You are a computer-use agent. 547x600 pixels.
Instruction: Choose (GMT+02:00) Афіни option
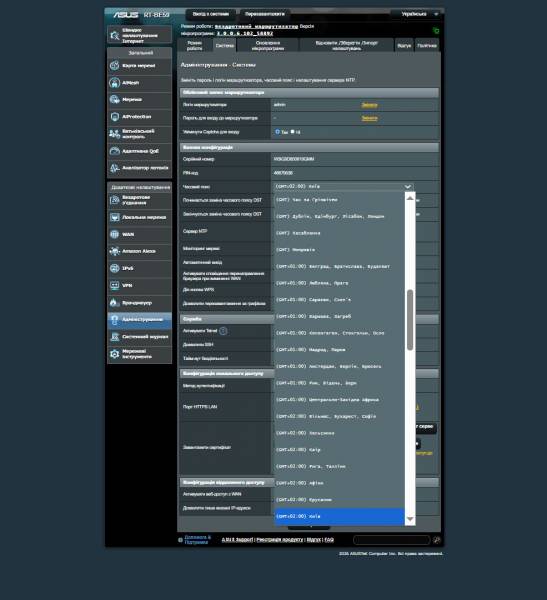(339, 483)
